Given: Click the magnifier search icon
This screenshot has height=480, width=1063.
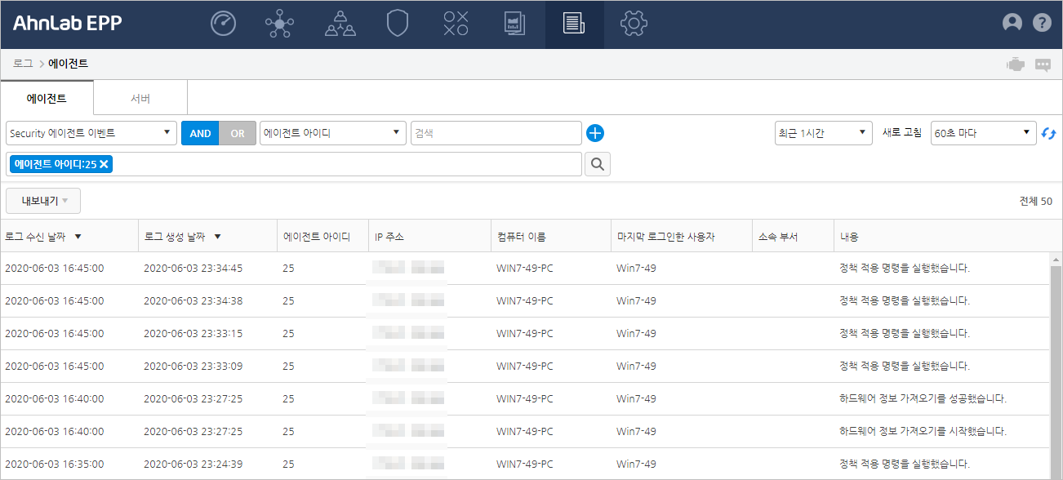Looking at the screenshot, I should pos(597,164).
